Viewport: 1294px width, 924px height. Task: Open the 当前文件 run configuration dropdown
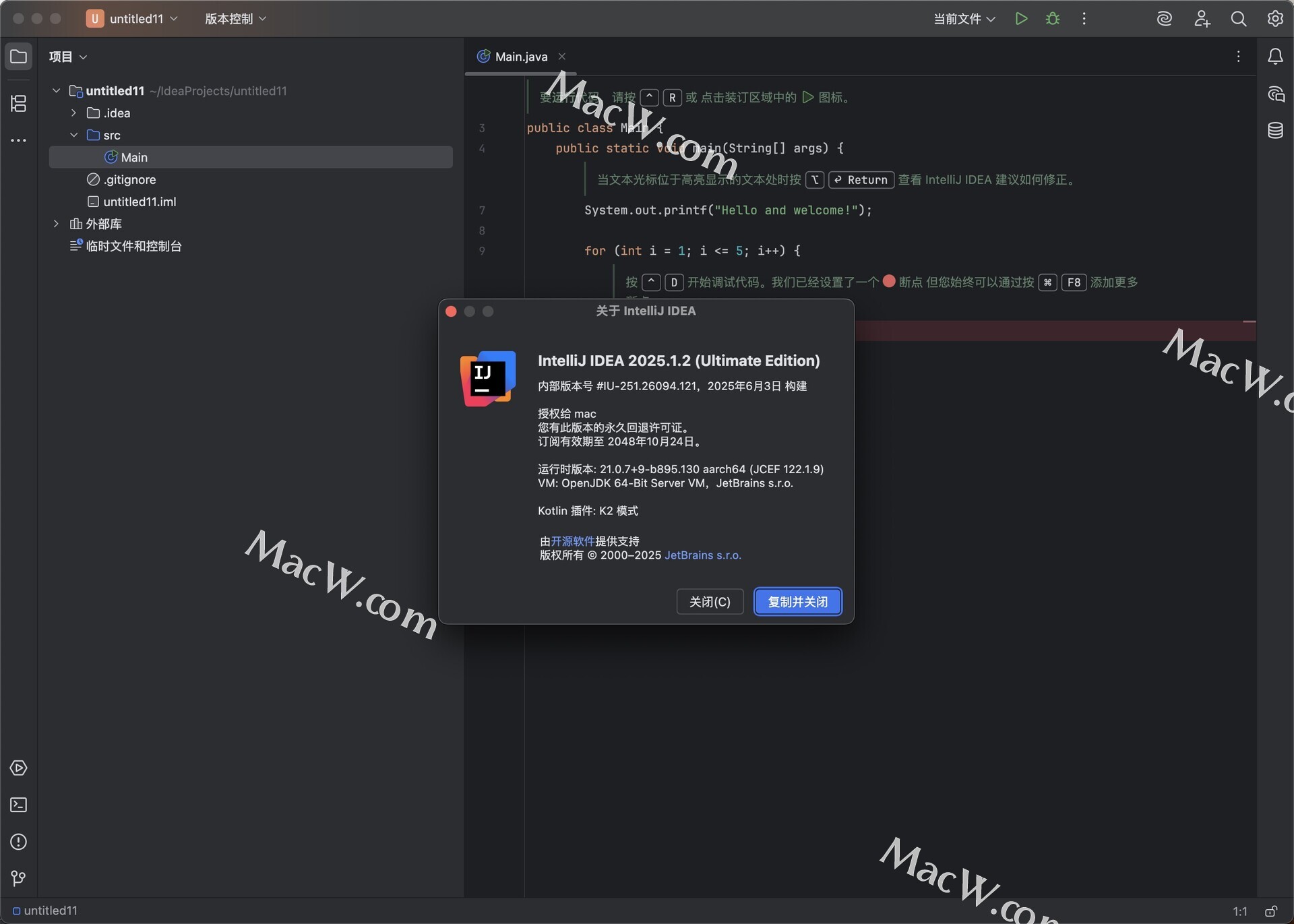964,19
